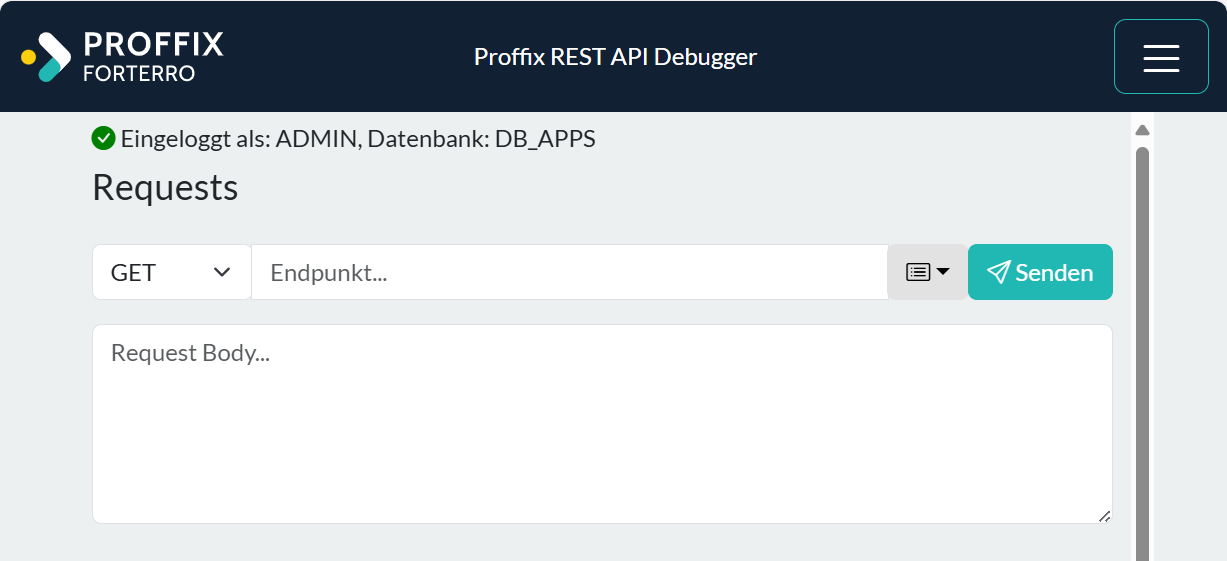Click the Request Body resize handle
Viewport: 1227px width, 561px height.
pos(1104,516)
